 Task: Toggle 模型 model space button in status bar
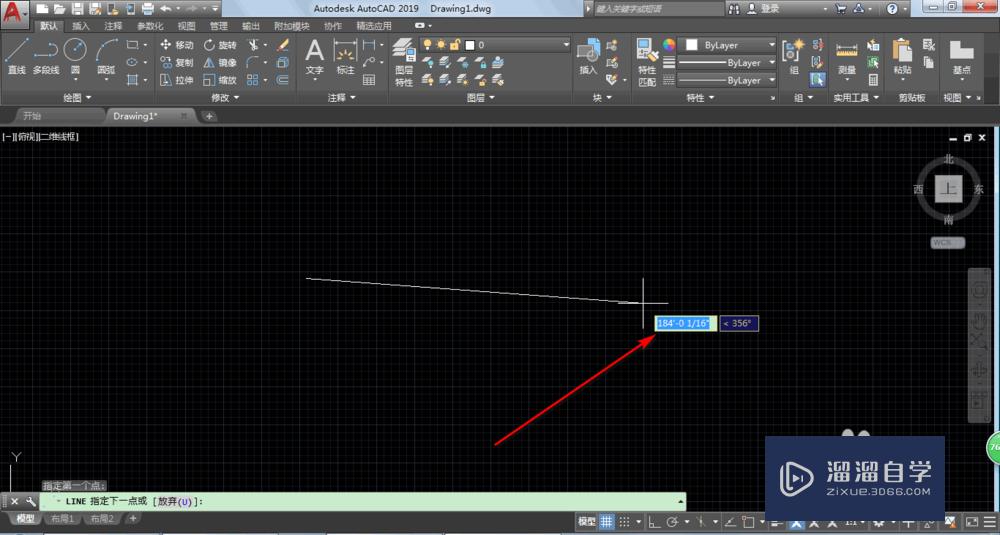click(586, 522)
